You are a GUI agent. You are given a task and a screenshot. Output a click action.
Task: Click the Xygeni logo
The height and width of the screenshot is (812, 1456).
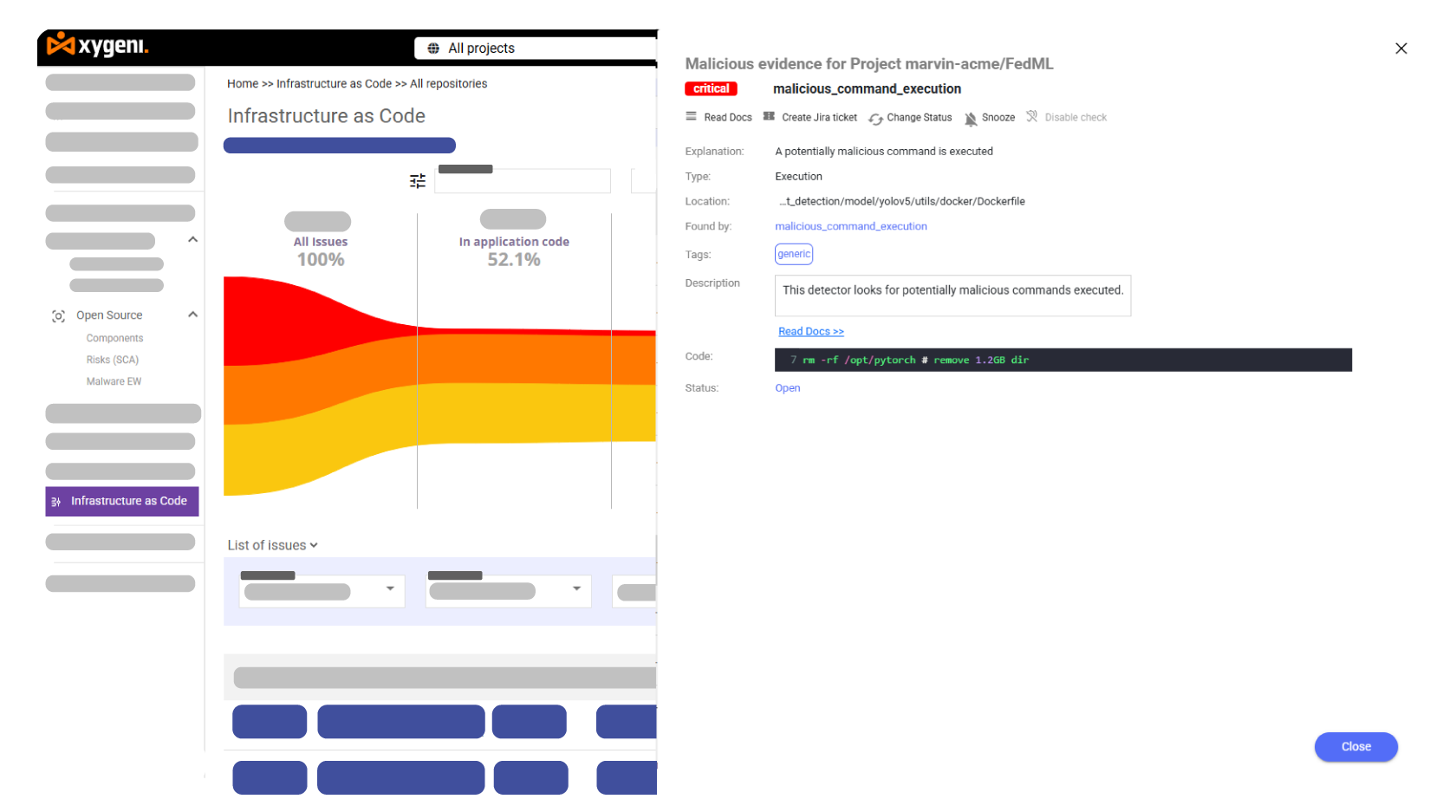pyautogui.click(x=97, y=45)
